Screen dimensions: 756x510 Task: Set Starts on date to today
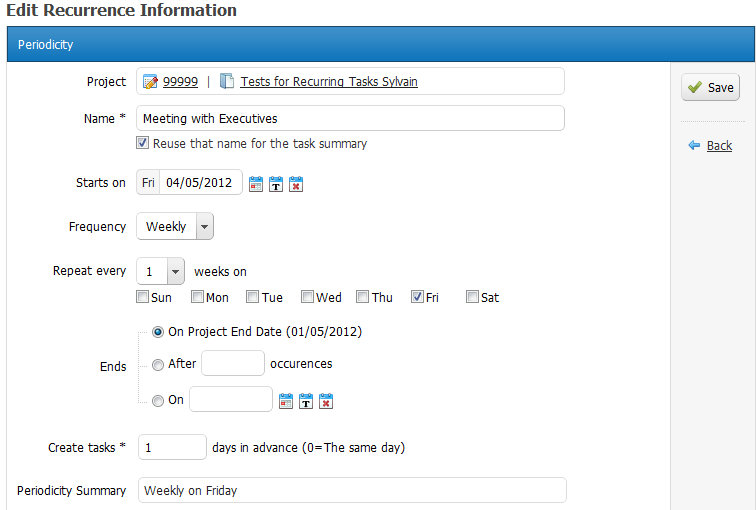coord(276,184)
